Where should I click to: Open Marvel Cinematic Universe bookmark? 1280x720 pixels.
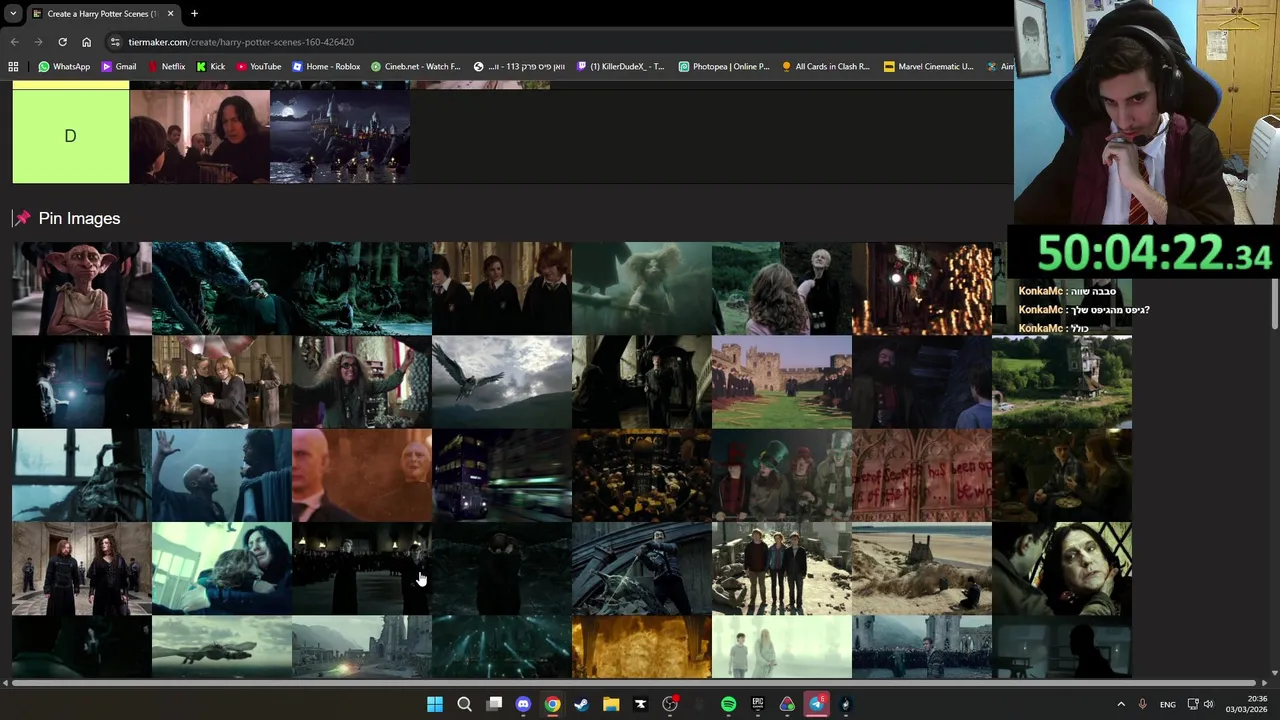point(928,66)
